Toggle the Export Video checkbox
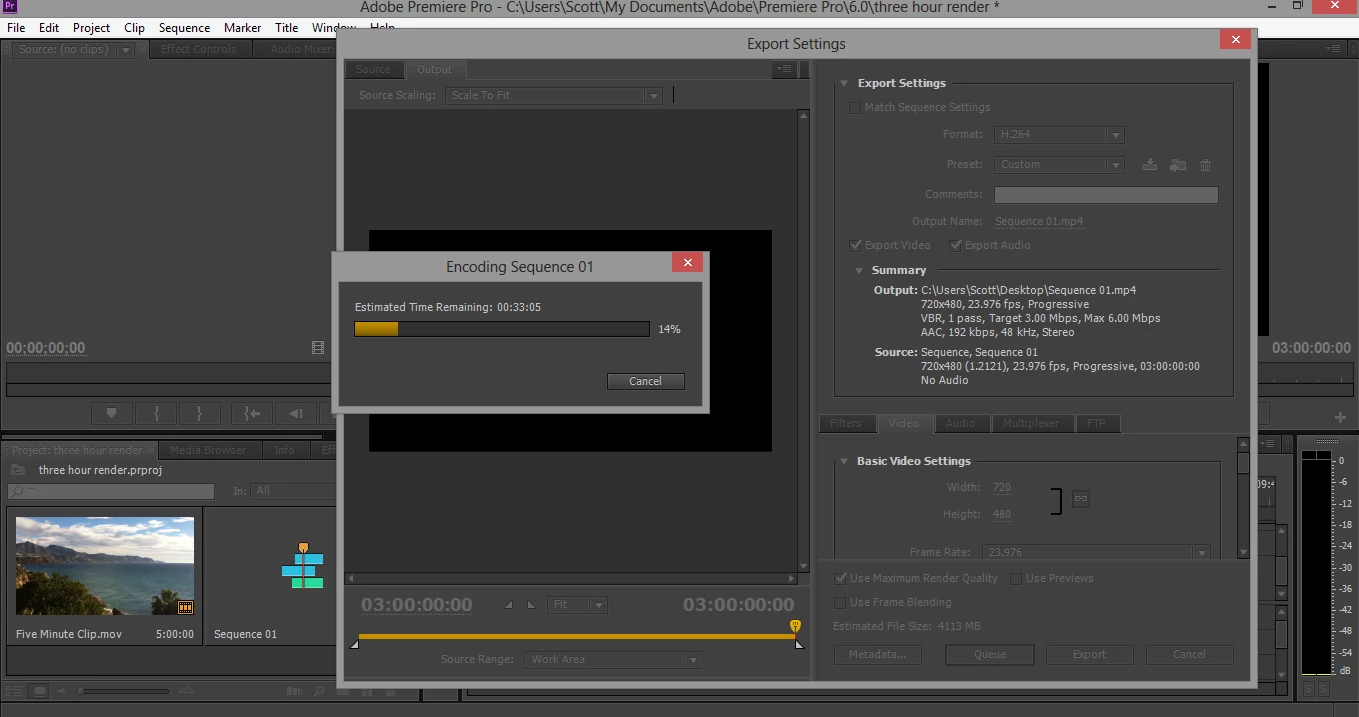Image resolution: width=1359 pixels, height=717 pixels. pos(856,245)
